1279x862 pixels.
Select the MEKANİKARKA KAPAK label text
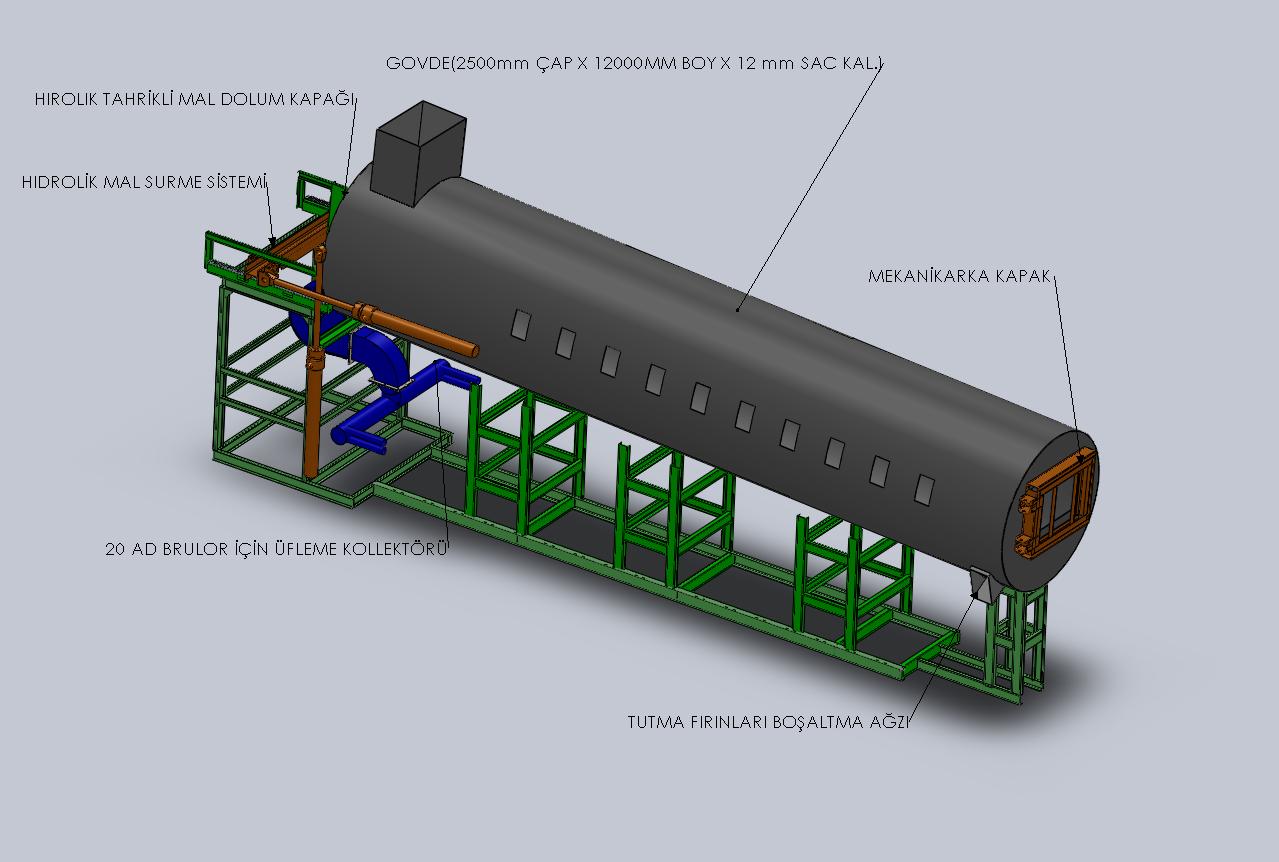tap(960, 277)
